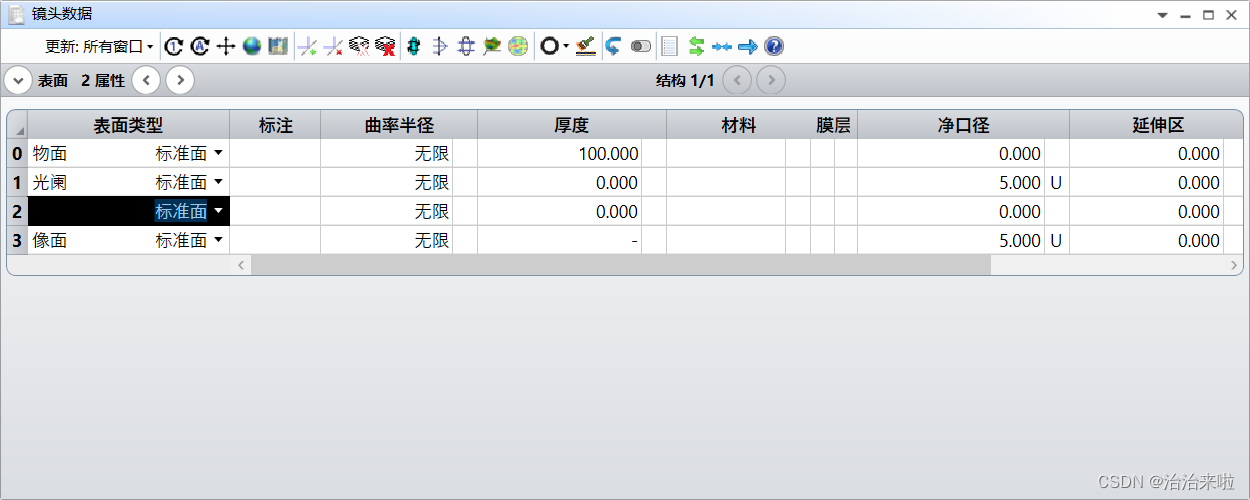Open the dropdown arrow beside the aperture ring icon
Viewport: 1250px width, 500px height.
click(566, 46)
